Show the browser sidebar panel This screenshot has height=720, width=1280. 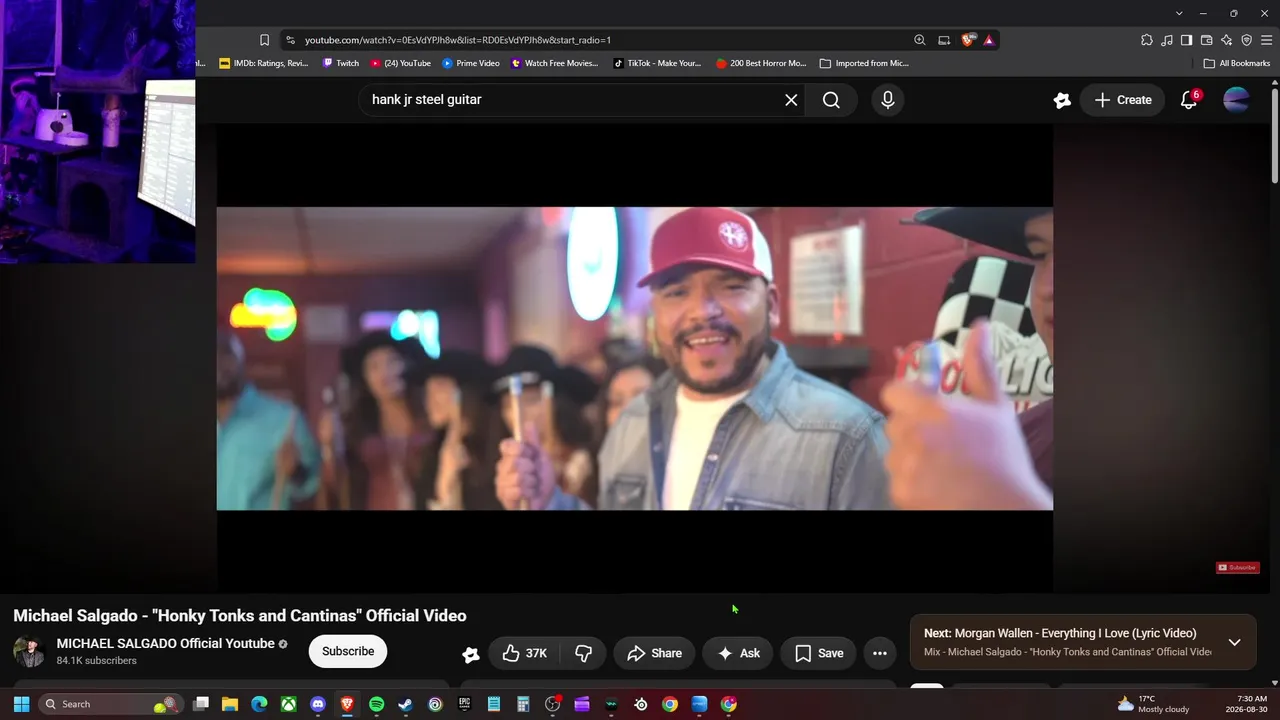(1187, 40)
